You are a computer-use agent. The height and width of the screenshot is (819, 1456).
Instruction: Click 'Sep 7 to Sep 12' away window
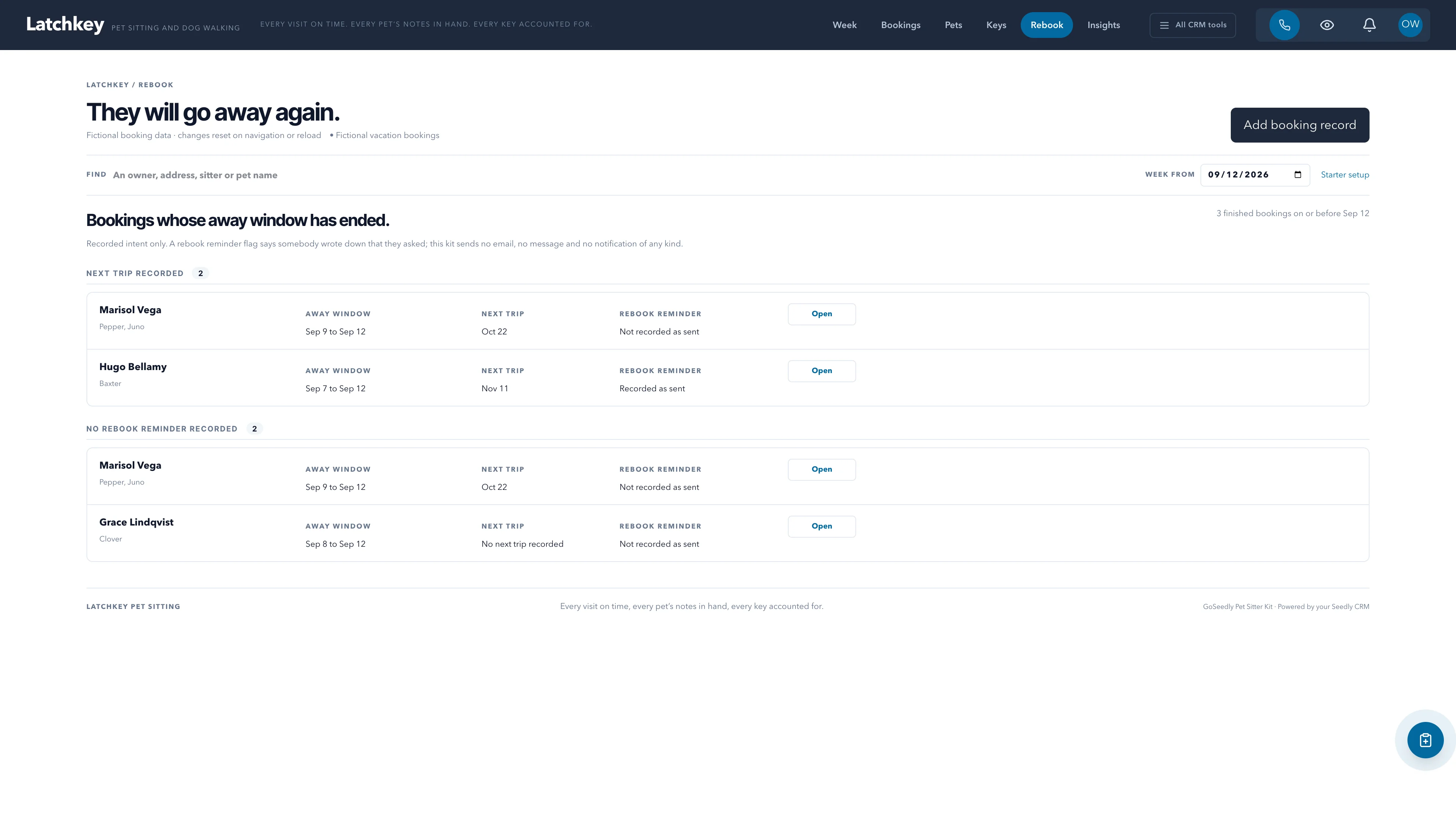(x=335, y=388)
